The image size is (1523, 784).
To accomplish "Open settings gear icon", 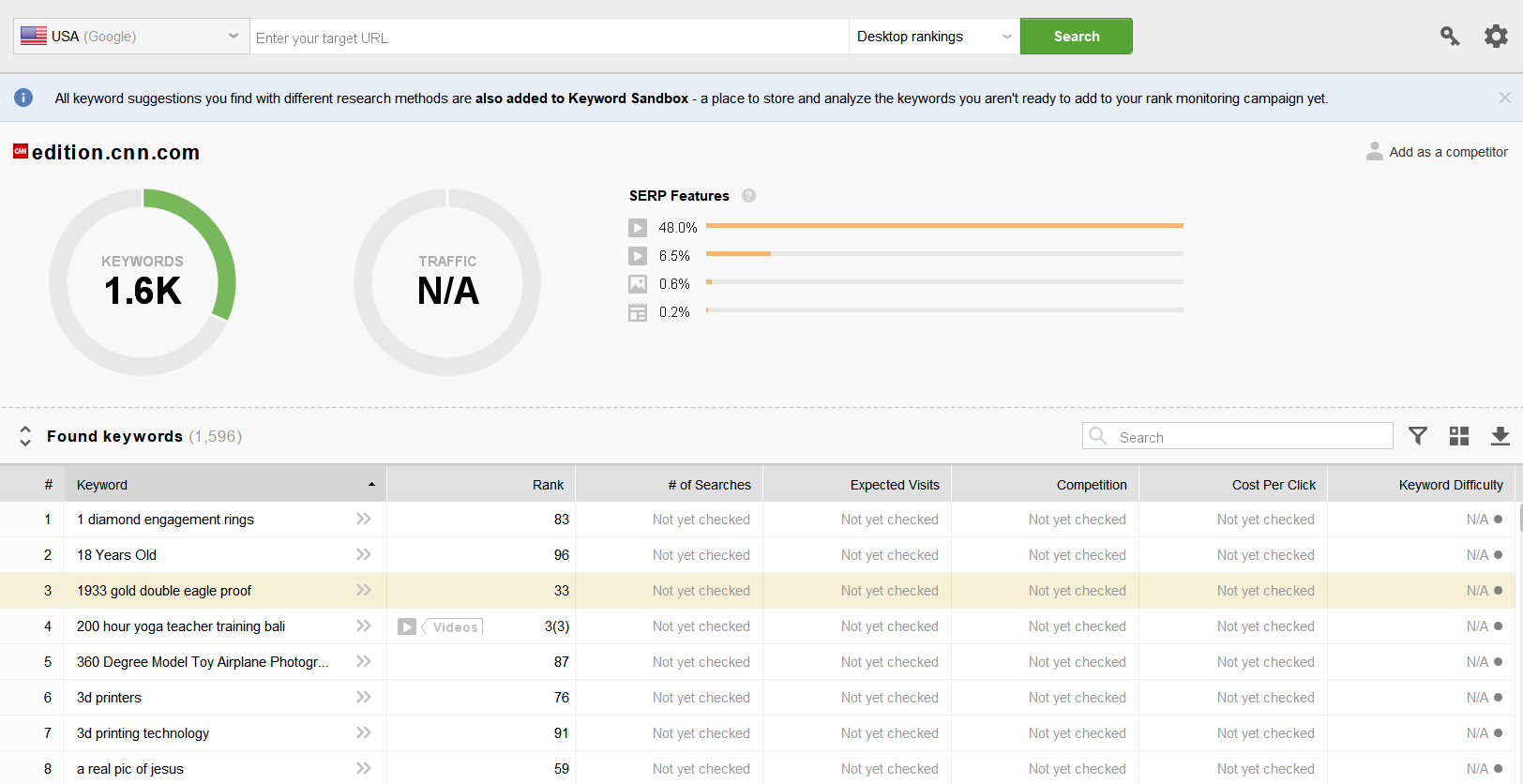I will click(x=1496, y=37).
